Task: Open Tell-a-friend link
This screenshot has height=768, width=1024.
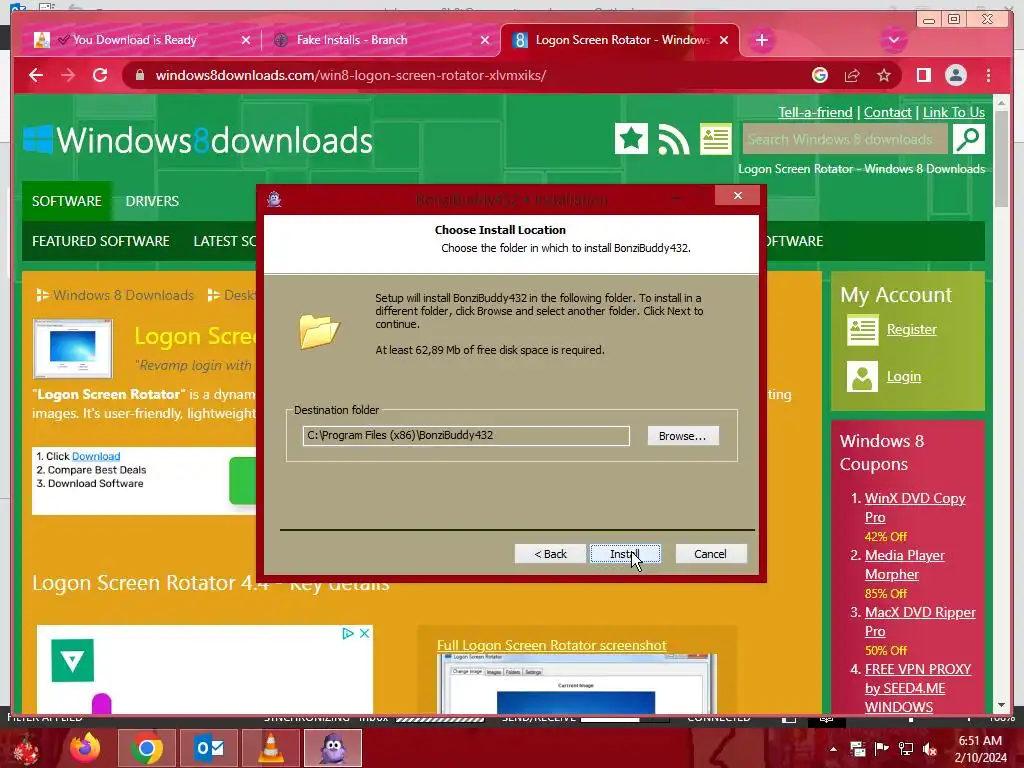Action: coord(815,112)
